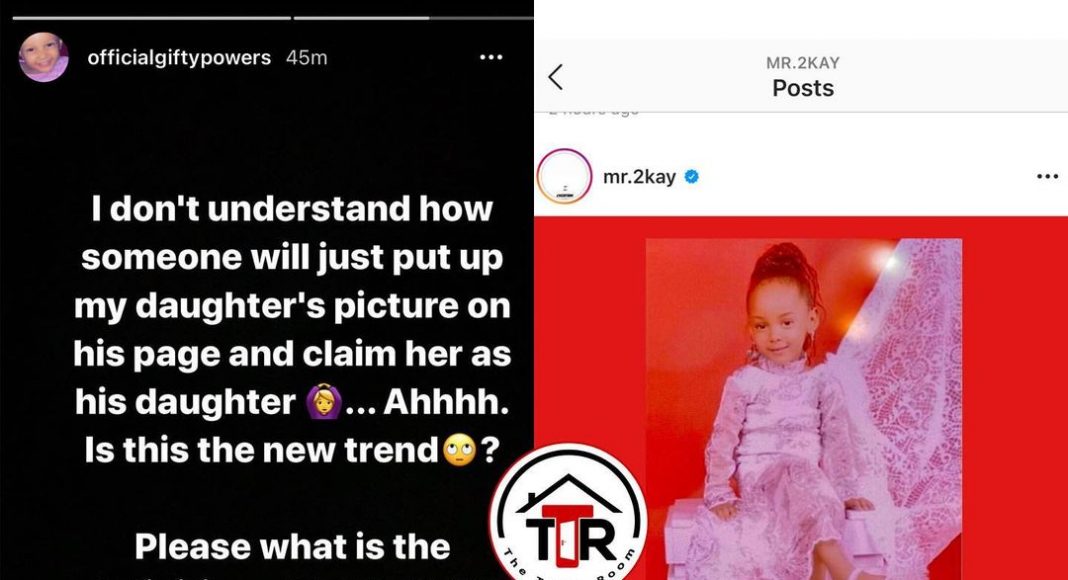The width and height of the screenshot is (1068, 580).
Task: Click the mr.2kay username on the post
Action: click(x=640, y=177)
